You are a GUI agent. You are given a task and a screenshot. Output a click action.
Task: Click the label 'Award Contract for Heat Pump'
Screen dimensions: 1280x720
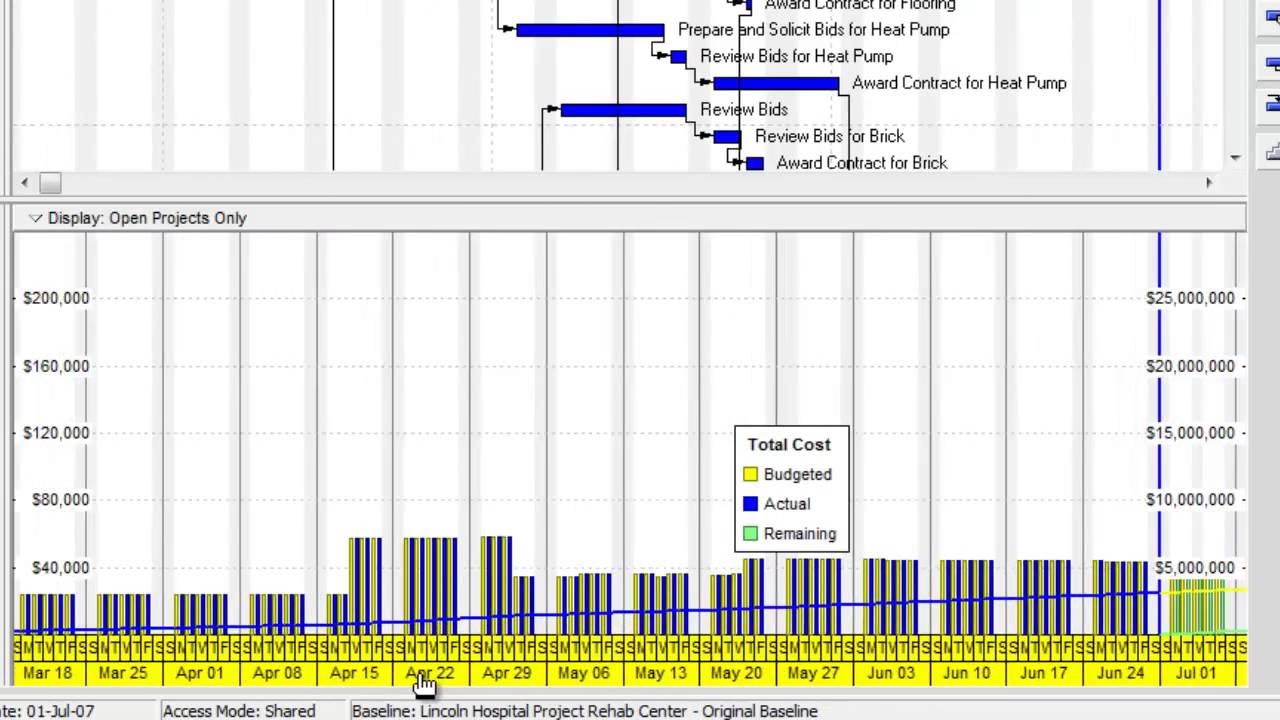pos(959,83)
